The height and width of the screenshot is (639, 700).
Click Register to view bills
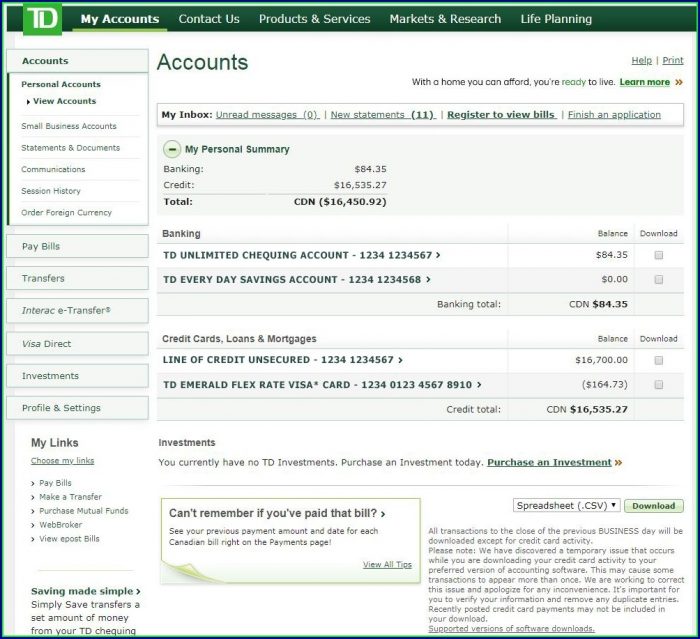501,115
